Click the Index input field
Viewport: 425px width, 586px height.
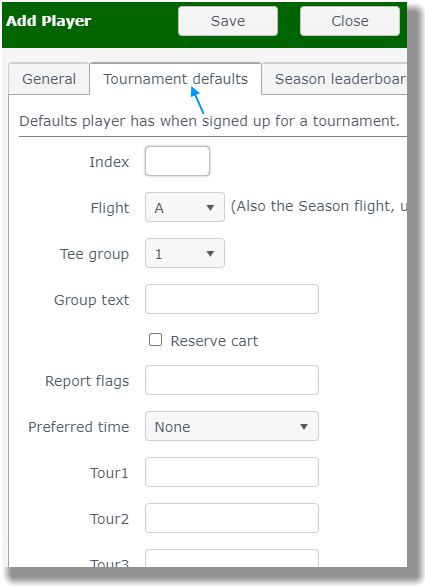(177, 161)
